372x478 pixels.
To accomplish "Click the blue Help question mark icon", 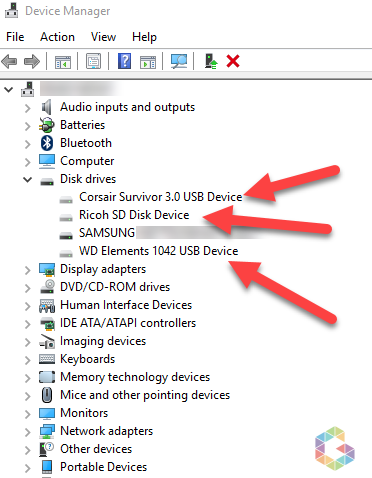I will 124,61.
